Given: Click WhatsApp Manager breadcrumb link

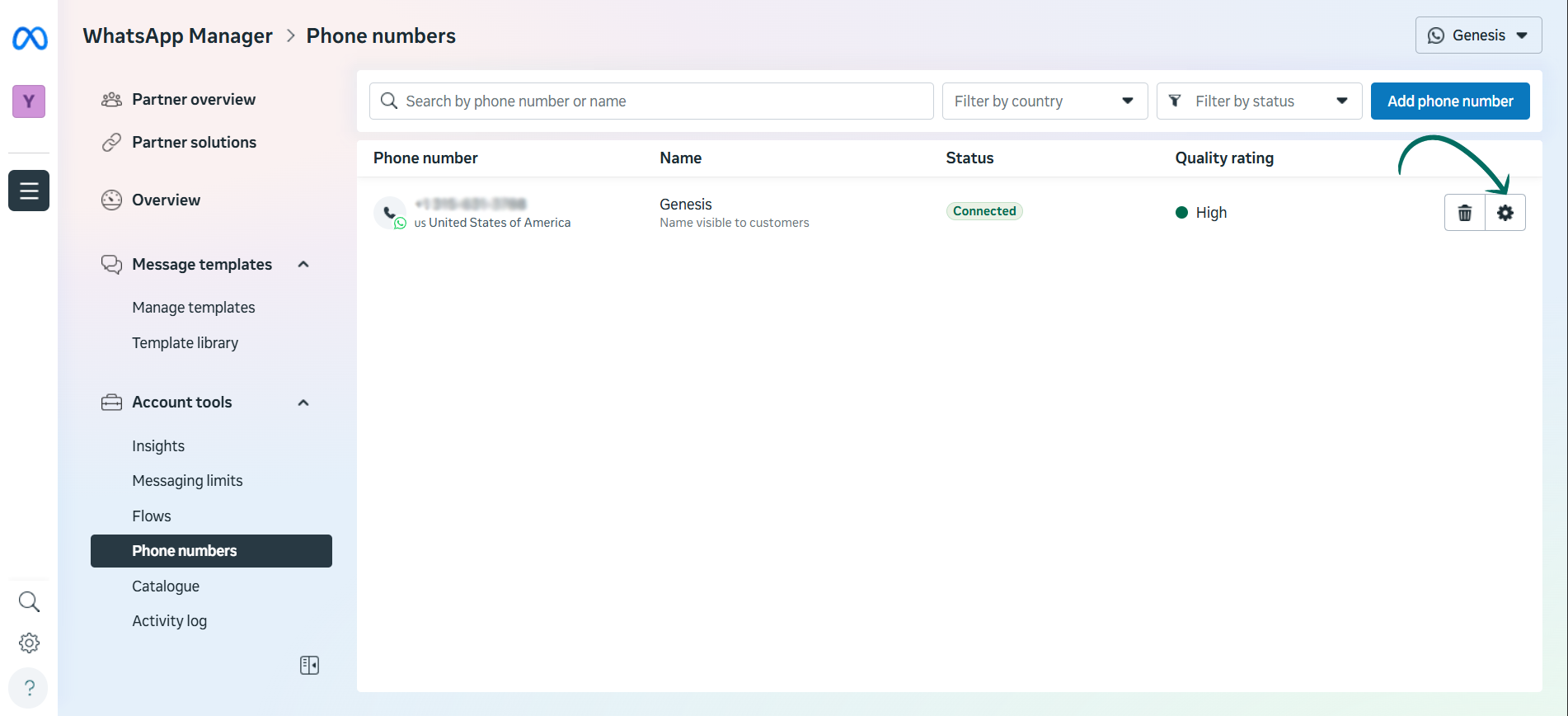Looking at the screenshot, I should tap(177, 36).
